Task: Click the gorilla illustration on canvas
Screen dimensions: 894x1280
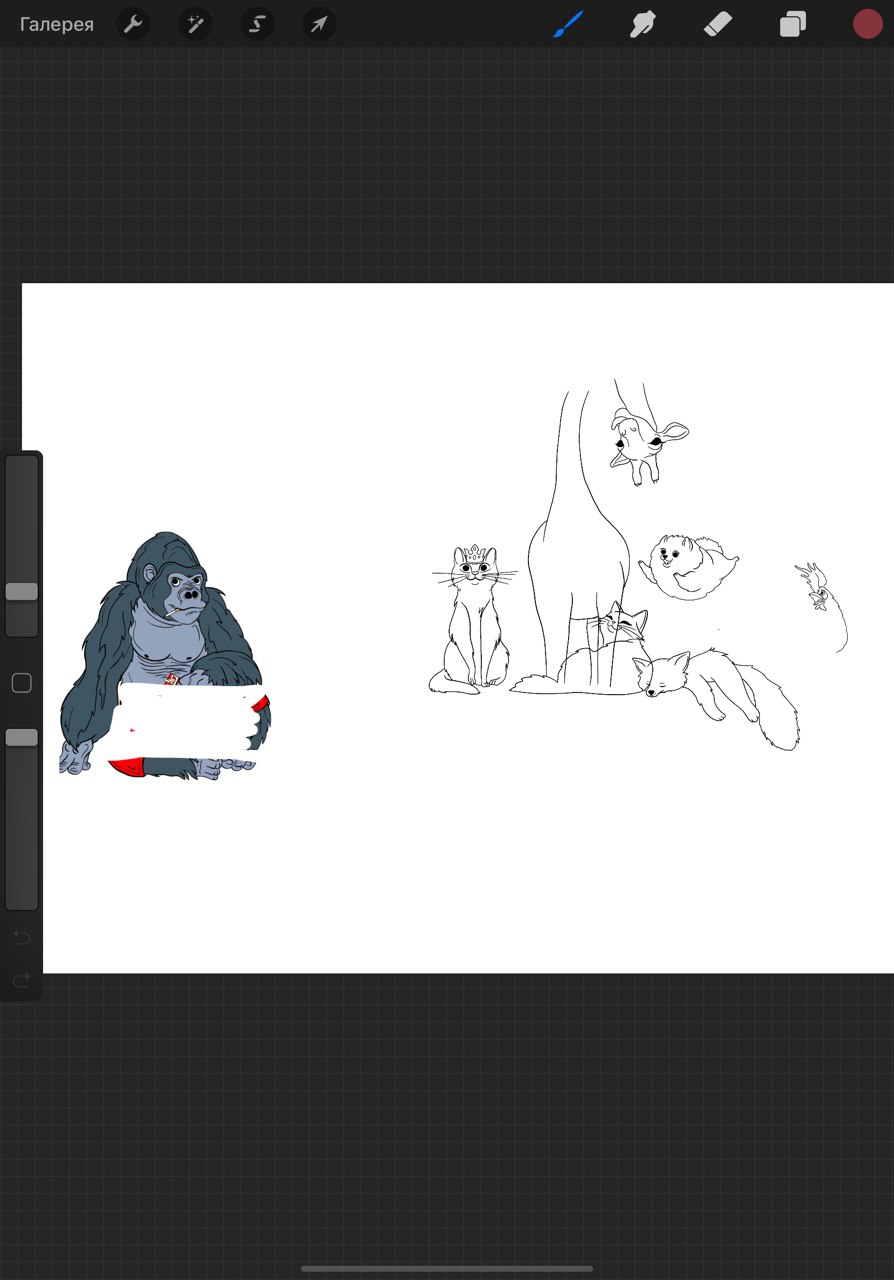Action: (165, 655)
